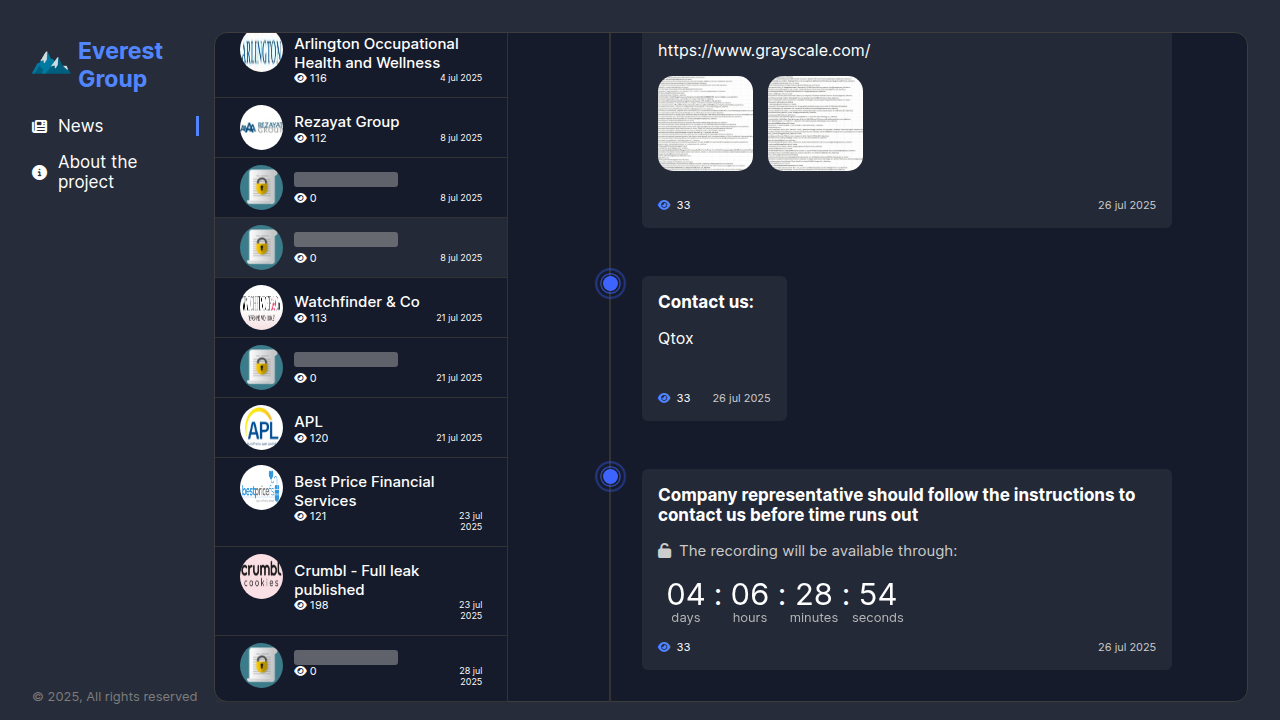Click the locked avatar dated 28 jul 2025
Screen dimensions: 1280x720
pyautogui.click(x=261, y=665)
